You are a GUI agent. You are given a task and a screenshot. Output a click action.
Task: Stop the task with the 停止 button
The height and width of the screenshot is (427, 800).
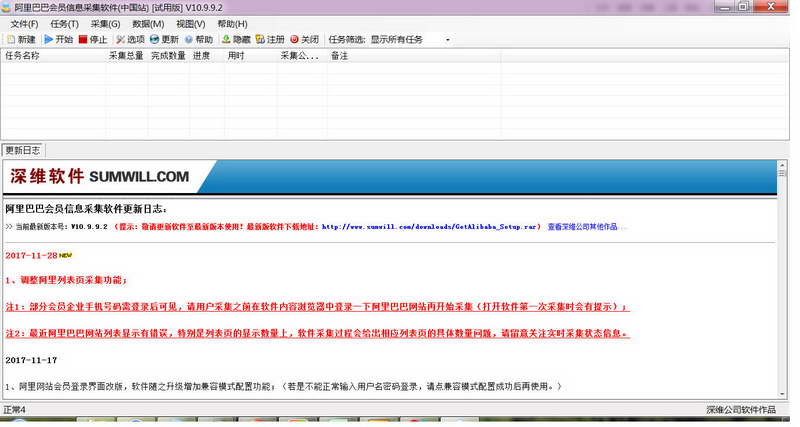(x=93, y=39)
